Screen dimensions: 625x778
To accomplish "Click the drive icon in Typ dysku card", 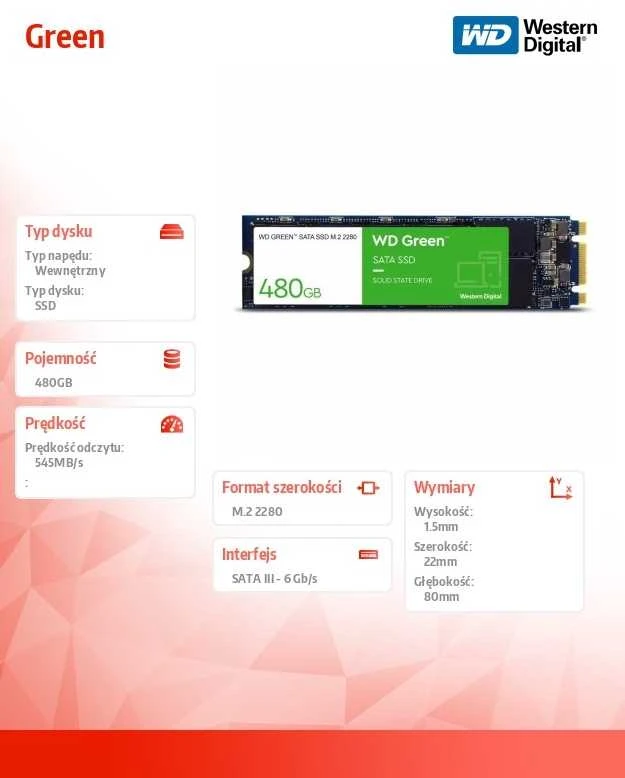I will [172, 232].
